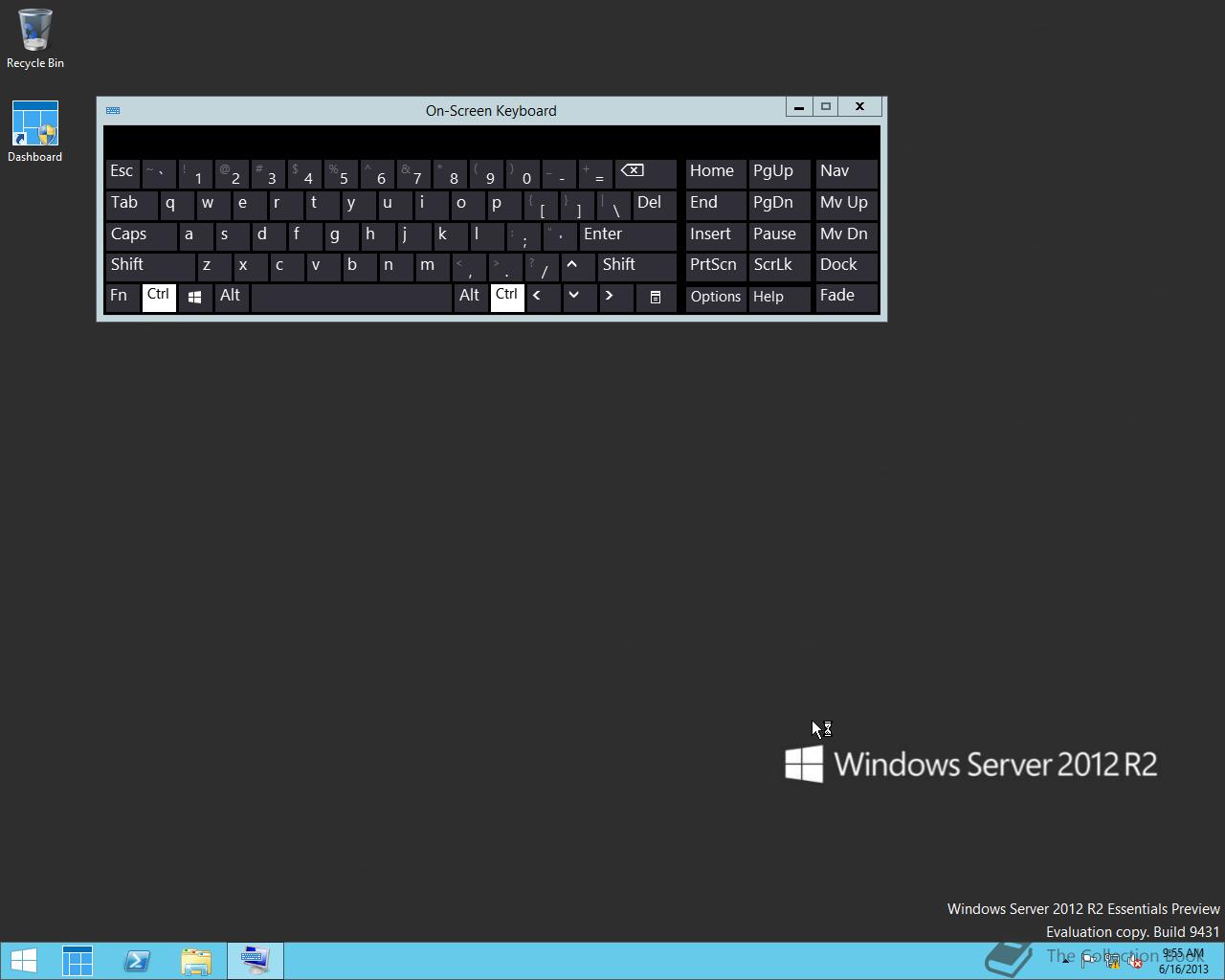Click the Del key
This screenshot has height=980, width=1225.
click(x=655, y=204)
